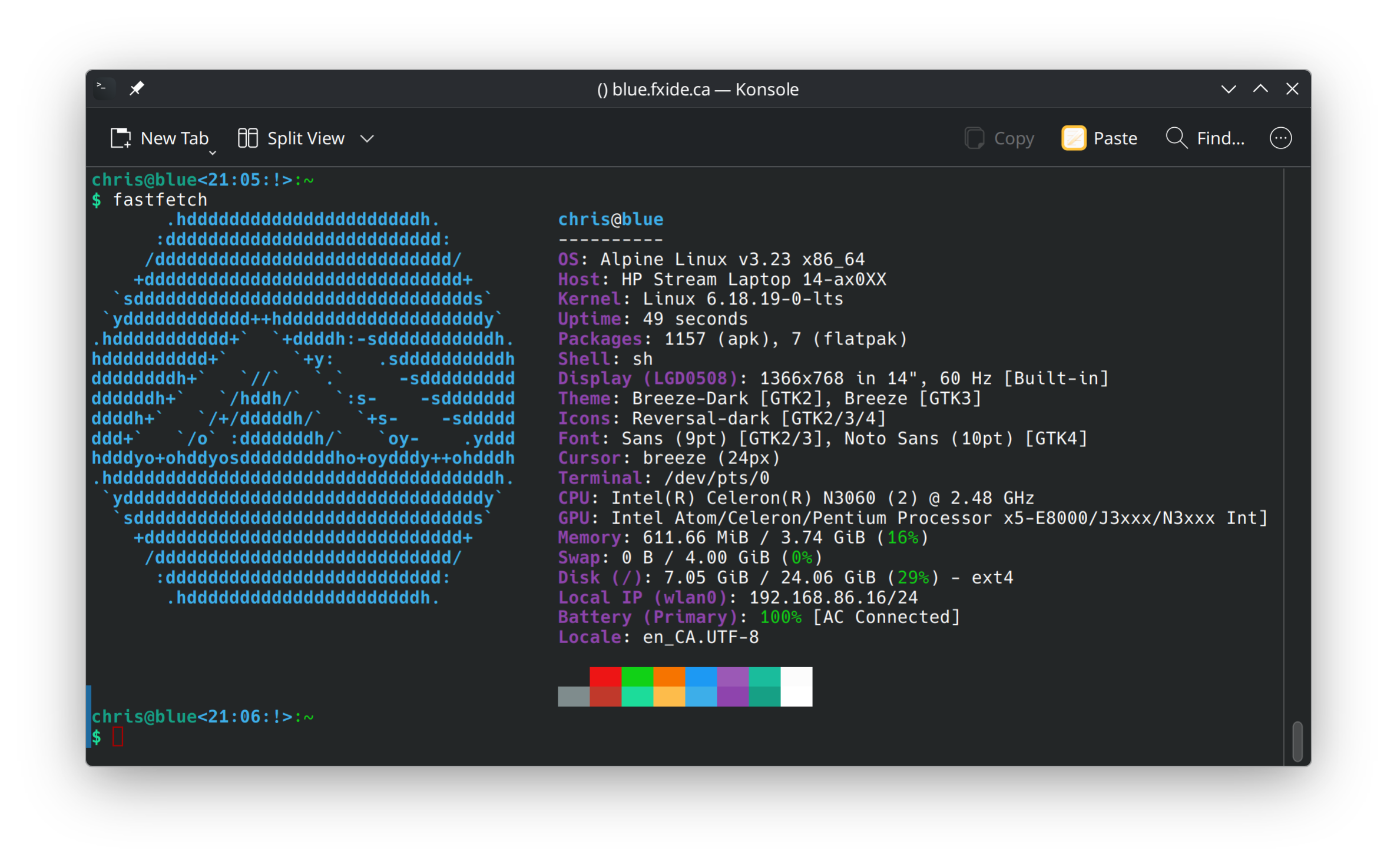This screenshot has height=868, width=1397.
Task: Click the Copy icon in toolbar
Action: pos(974,138)
